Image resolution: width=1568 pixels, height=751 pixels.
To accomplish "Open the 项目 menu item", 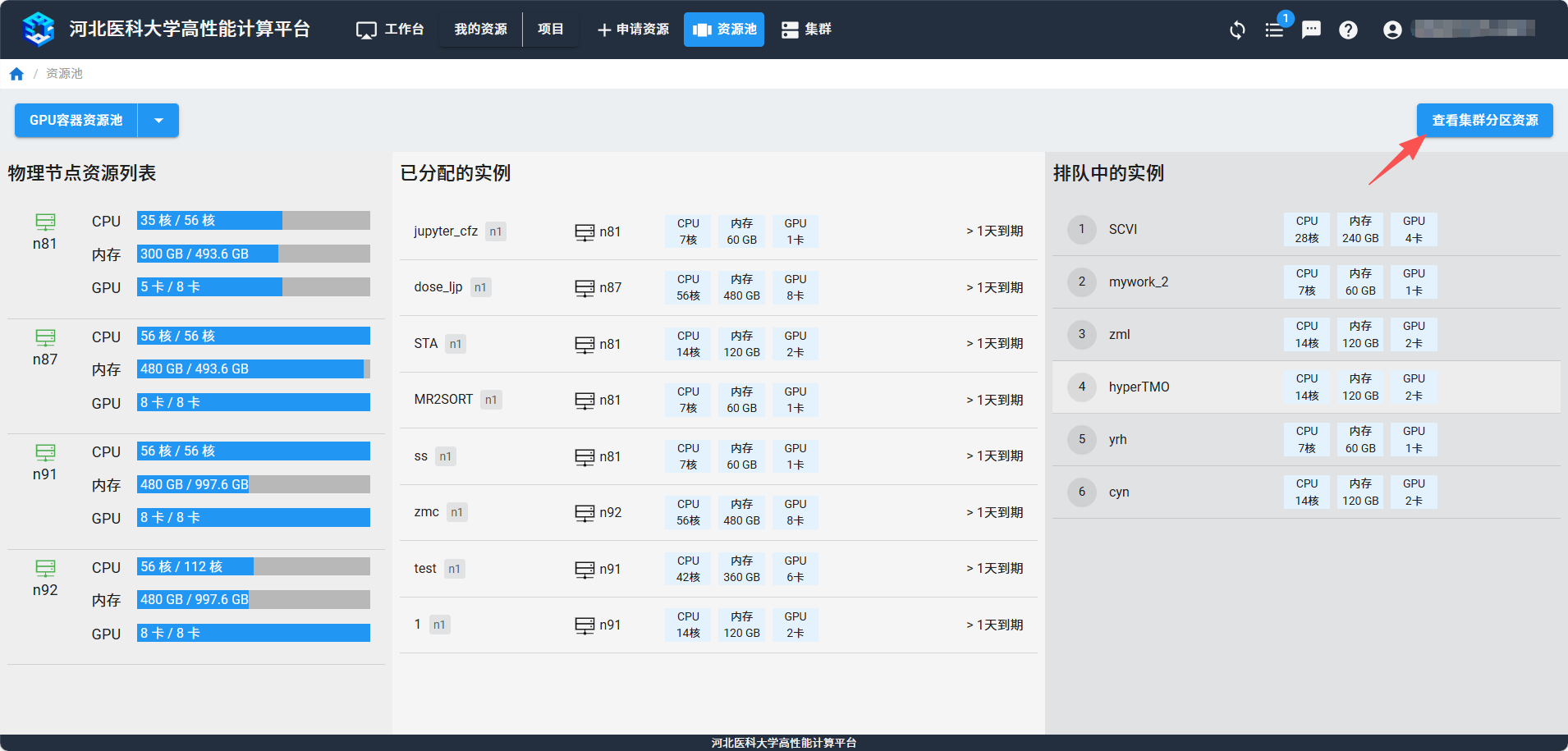I will (x=550, y=30).
